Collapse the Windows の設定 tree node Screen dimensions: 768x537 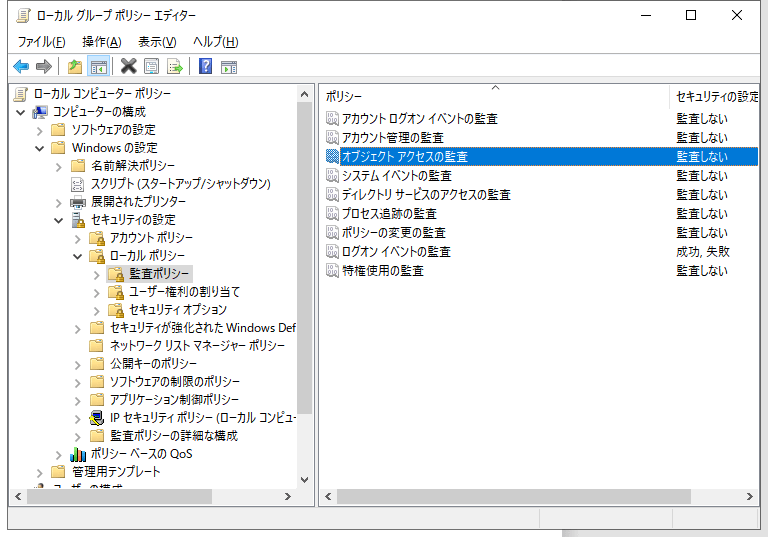(40, 148)
